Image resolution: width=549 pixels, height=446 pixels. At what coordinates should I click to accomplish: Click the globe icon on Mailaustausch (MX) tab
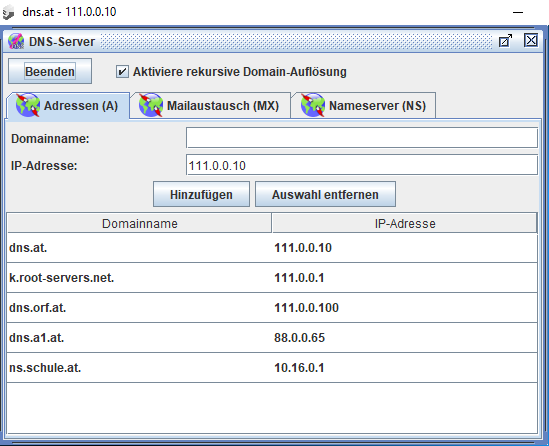tap(151, 105)
